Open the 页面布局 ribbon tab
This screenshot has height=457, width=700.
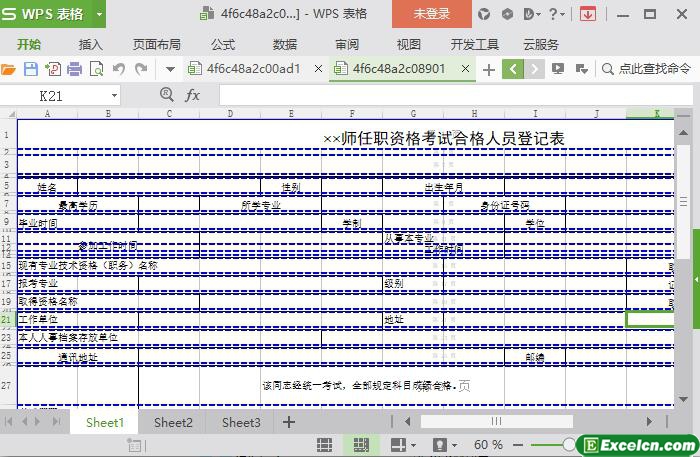click(x=157, y=45)
